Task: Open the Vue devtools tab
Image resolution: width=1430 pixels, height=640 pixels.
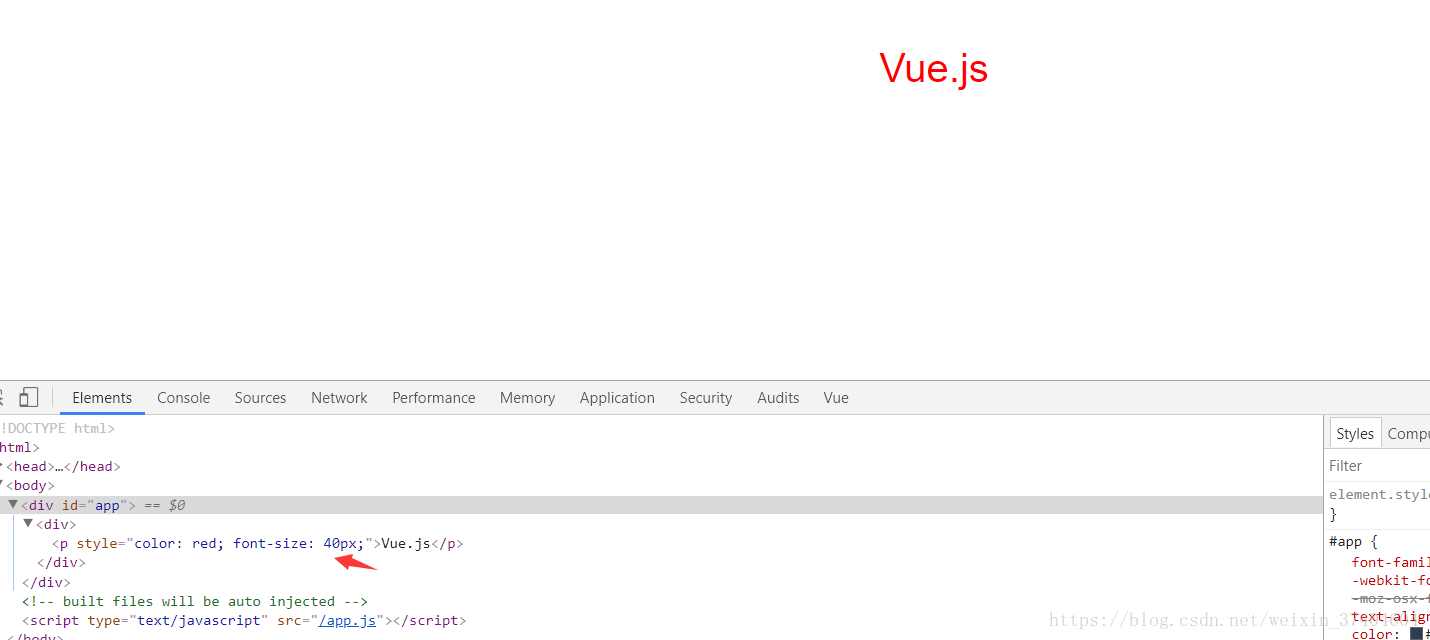Action: [x=836, y=398]
